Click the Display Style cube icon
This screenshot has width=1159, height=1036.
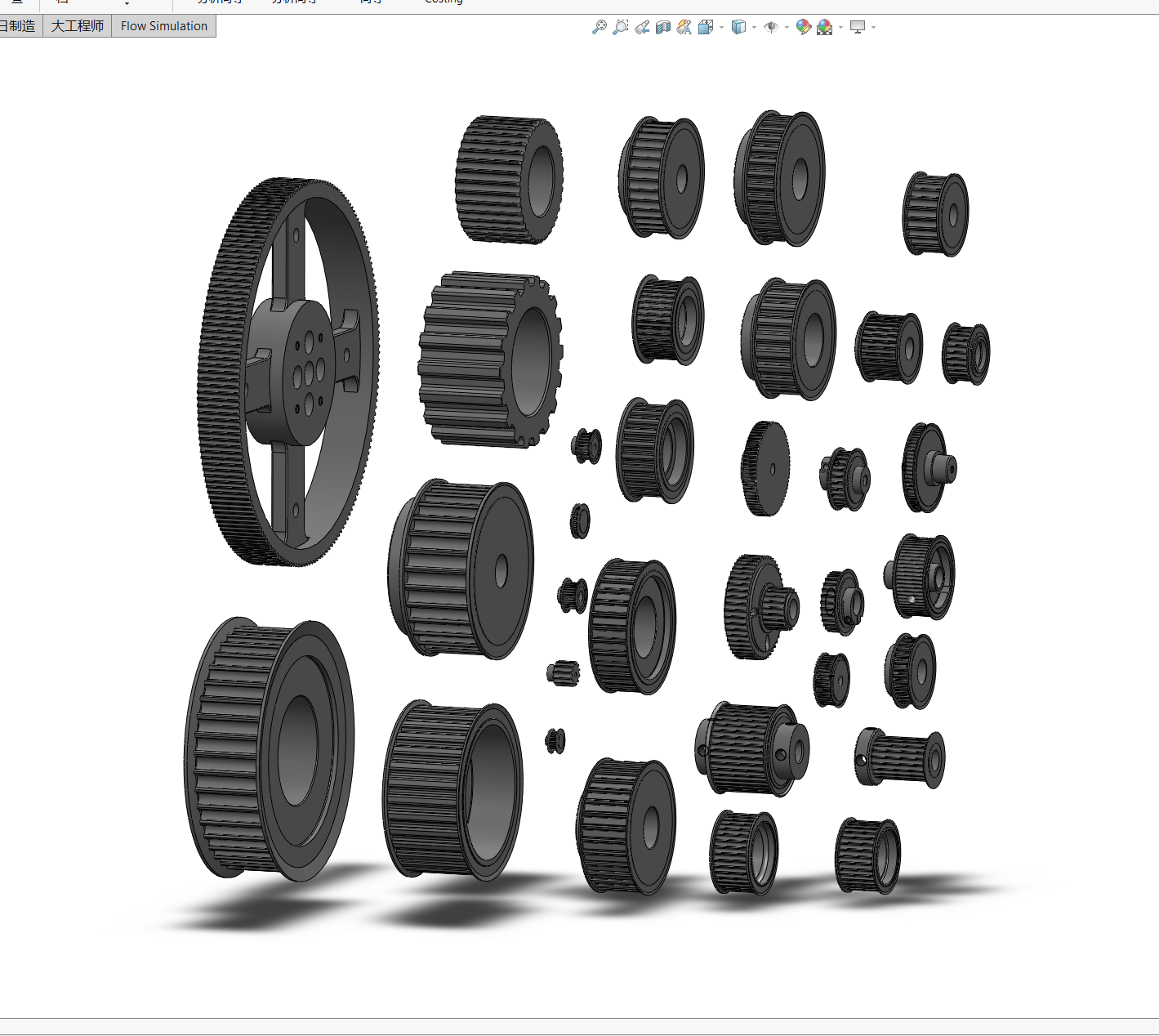point(738,27)
